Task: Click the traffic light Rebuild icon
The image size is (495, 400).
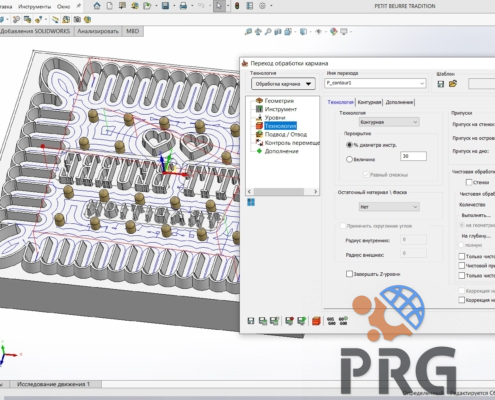Action: (237, 6)
